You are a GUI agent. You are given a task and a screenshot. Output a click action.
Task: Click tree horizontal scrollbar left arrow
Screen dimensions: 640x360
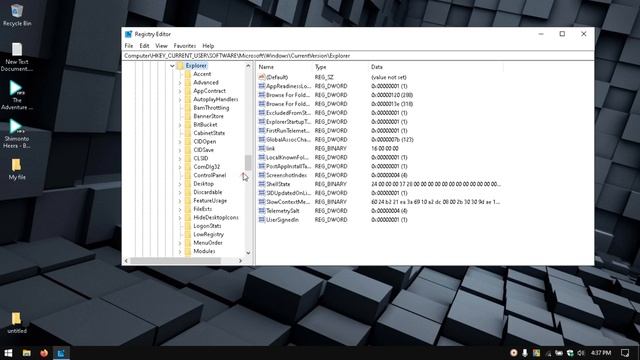126,260
